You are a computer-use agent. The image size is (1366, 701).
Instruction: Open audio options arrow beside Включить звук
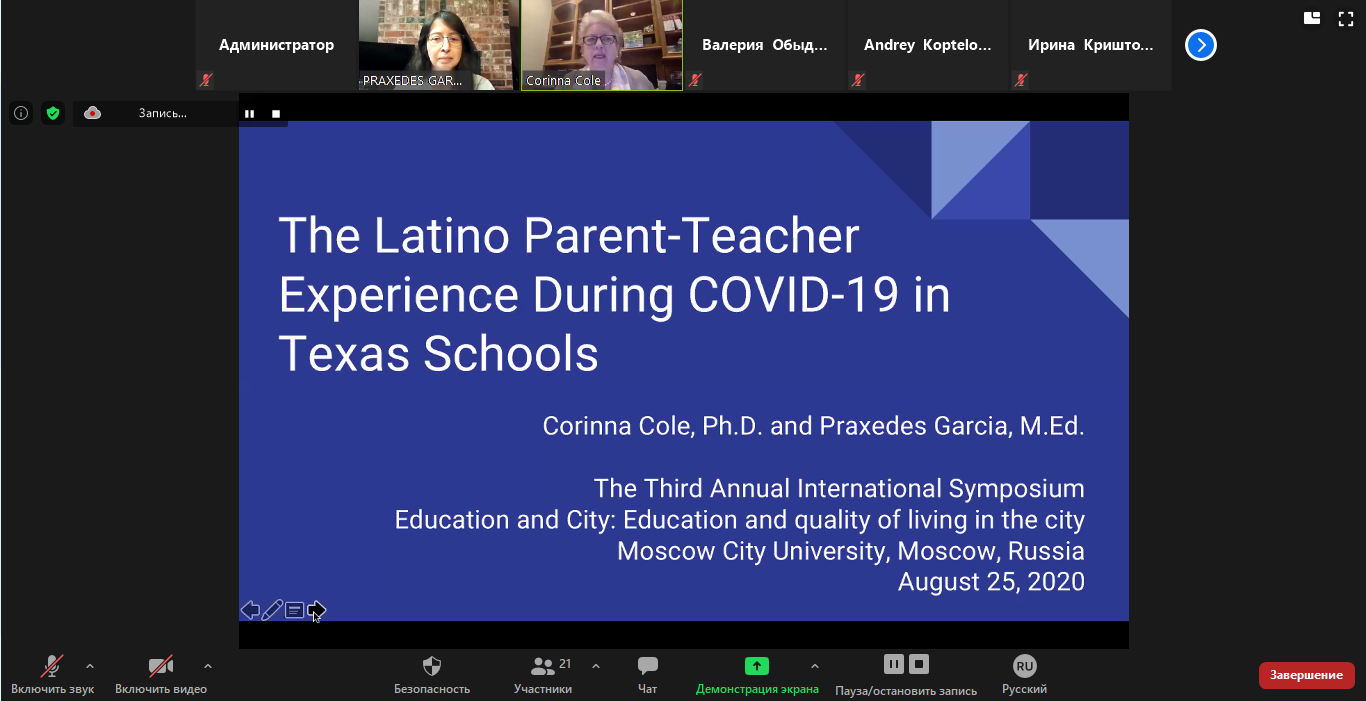click(90, 666)
